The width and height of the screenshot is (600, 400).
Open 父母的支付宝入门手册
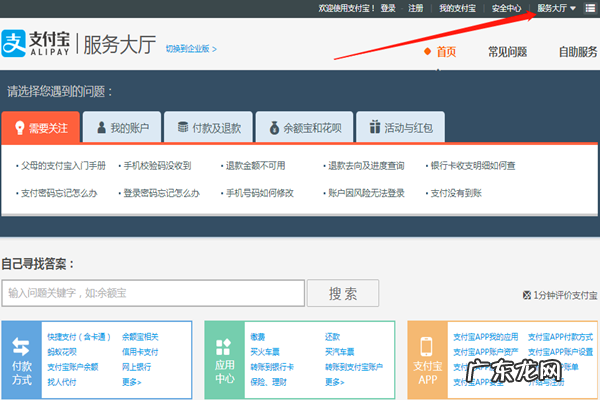point(63,166)
